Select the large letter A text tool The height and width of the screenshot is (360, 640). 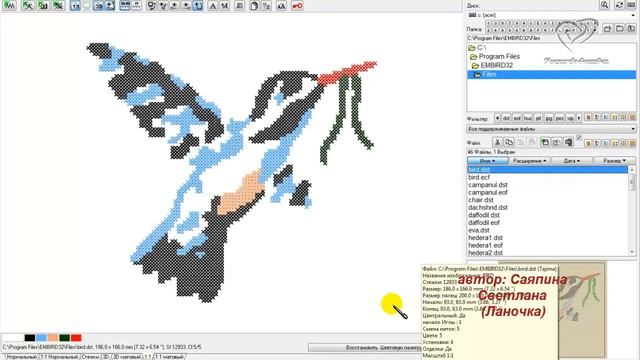click(x=213, y=6)
